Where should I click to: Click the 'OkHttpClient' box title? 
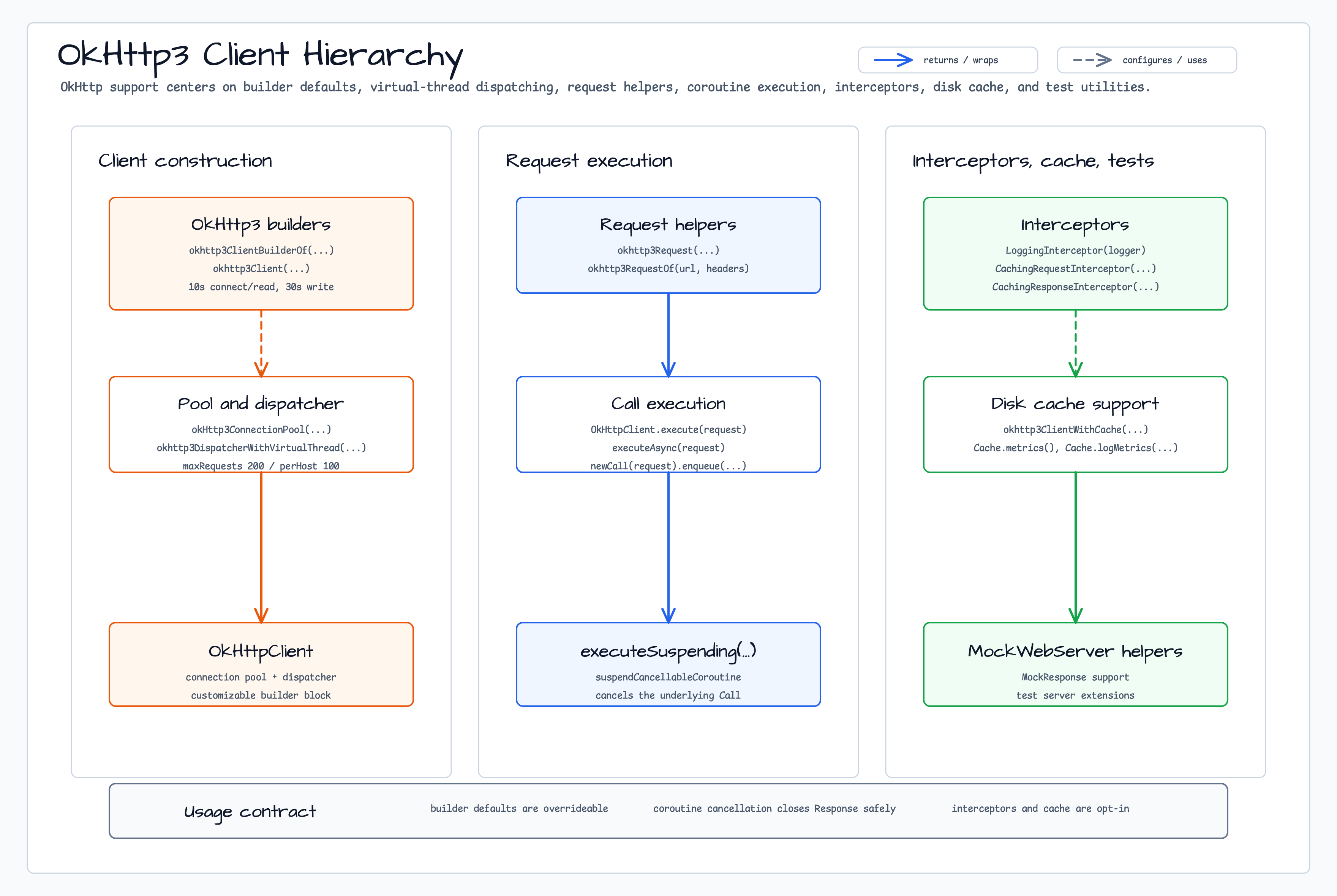[261, 651]
